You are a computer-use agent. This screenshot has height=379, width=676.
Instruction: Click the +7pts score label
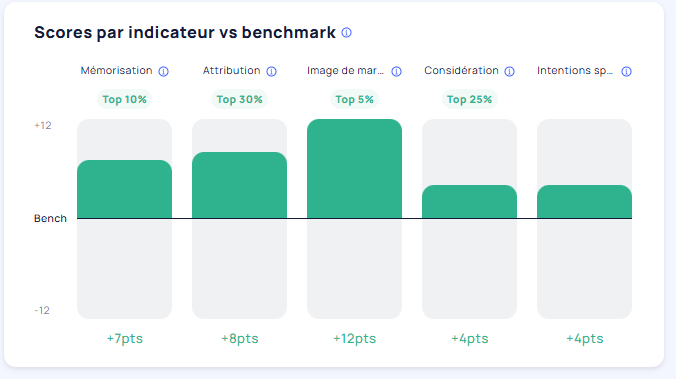point(125,338)
